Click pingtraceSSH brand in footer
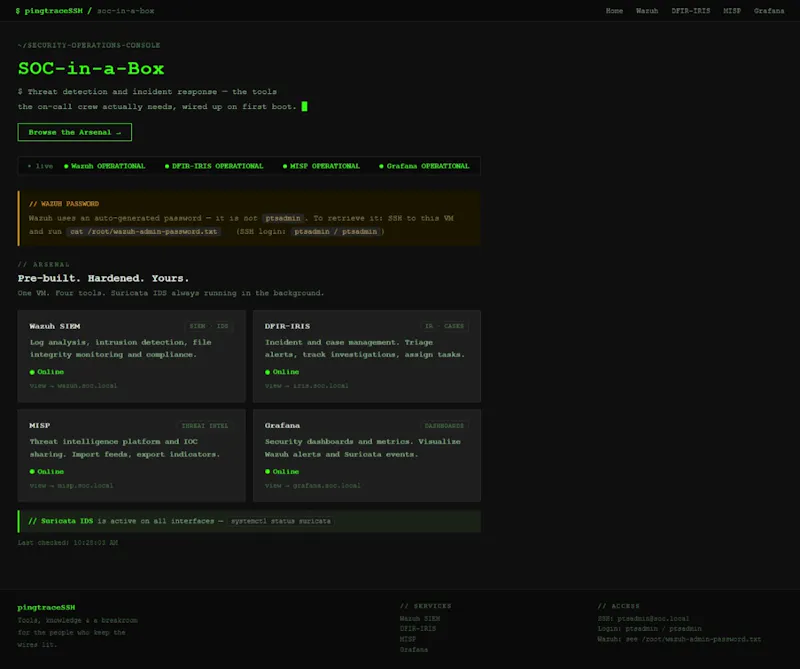The height and width of the screenshot is (669, 800). click(x=46, y=607)
